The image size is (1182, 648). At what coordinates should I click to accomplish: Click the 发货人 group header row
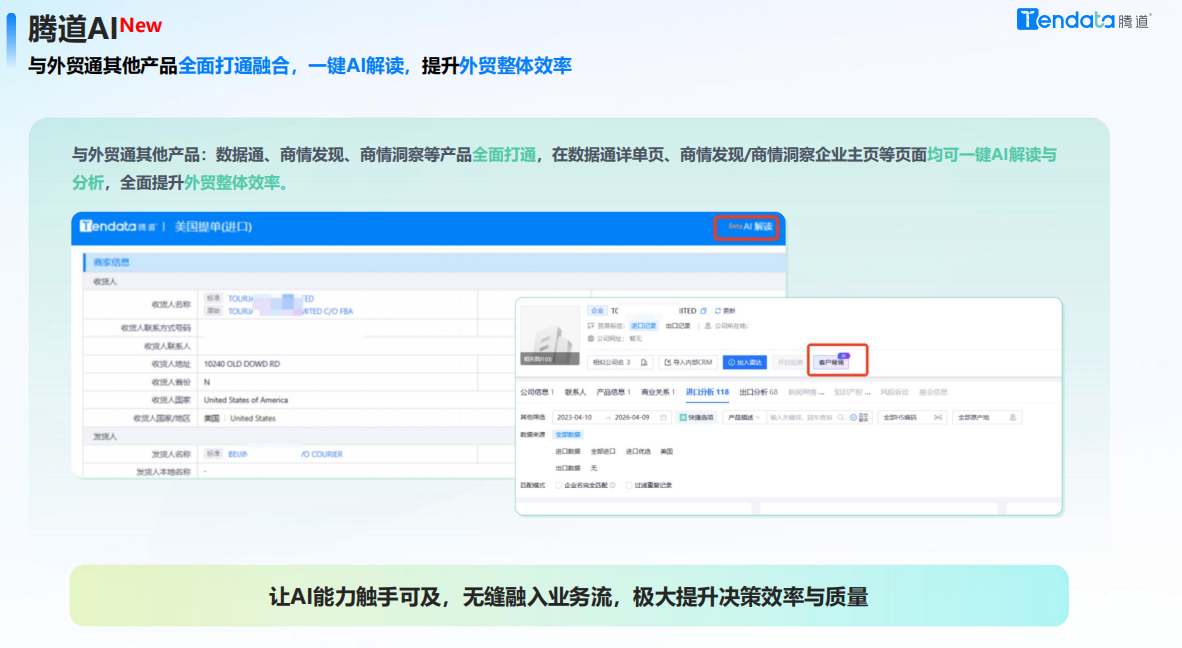pos(299,436)
